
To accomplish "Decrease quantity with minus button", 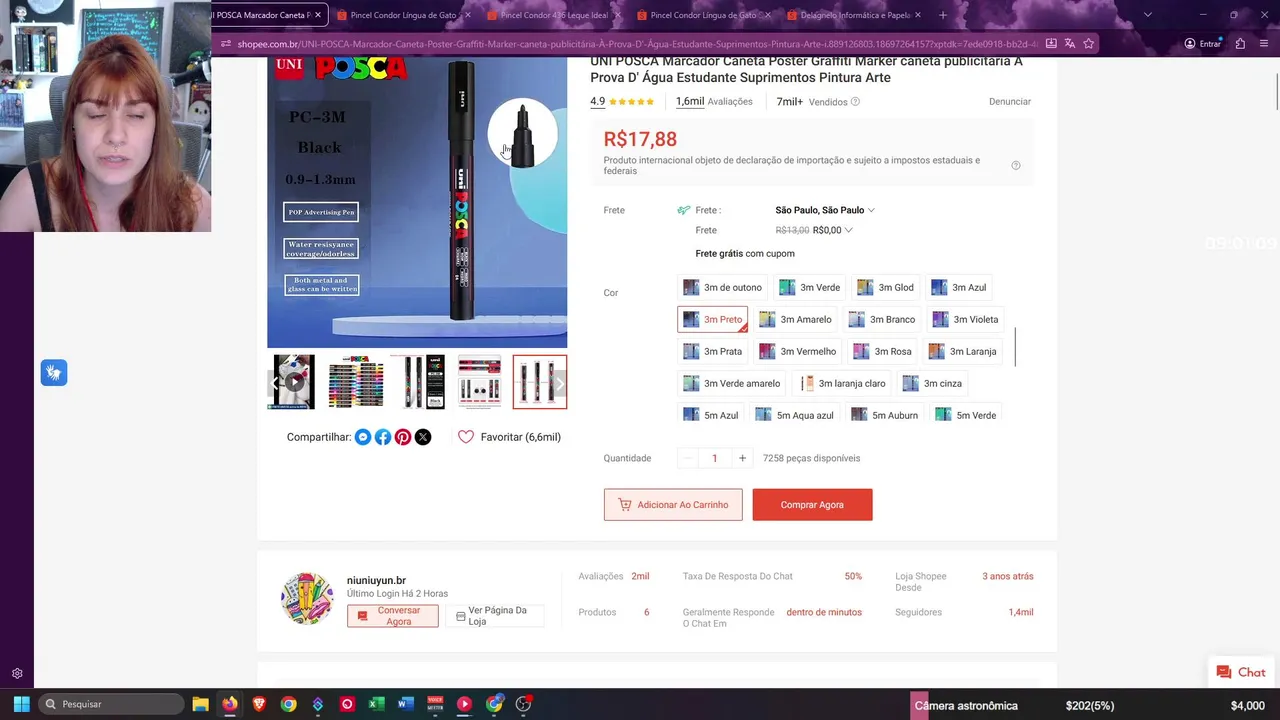I will [x=686, y=459].
